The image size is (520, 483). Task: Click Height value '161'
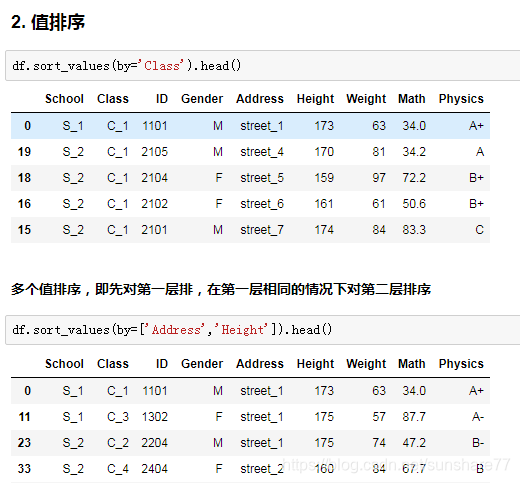pos(324,204)
